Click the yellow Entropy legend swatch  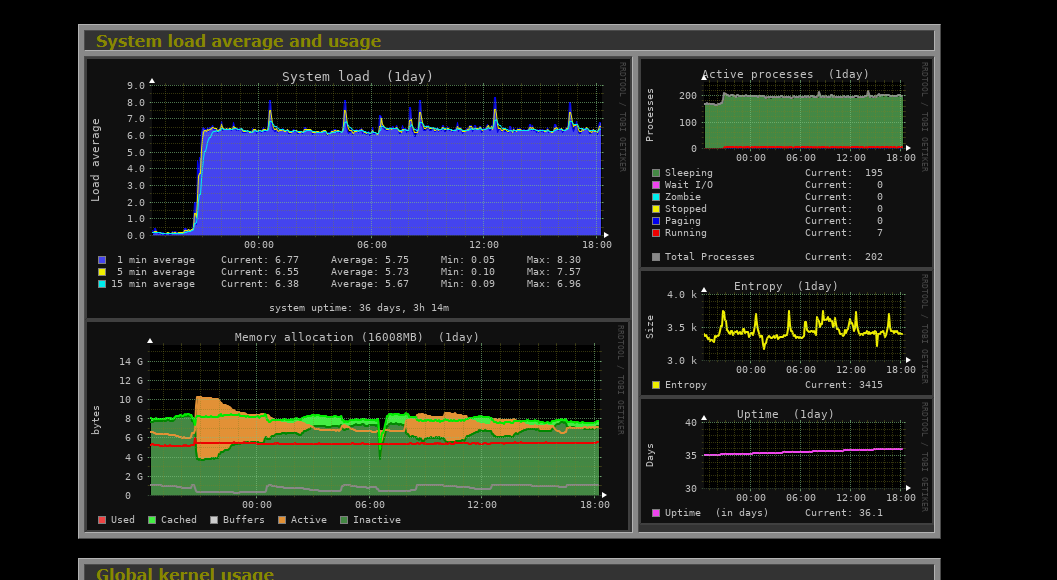point(656,385)
